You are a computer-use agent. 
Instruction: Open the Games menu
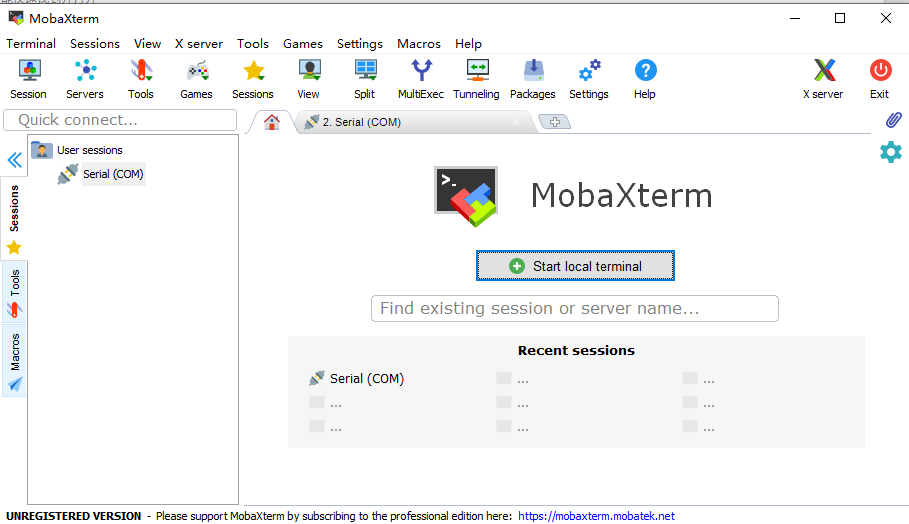click(303, 43)
